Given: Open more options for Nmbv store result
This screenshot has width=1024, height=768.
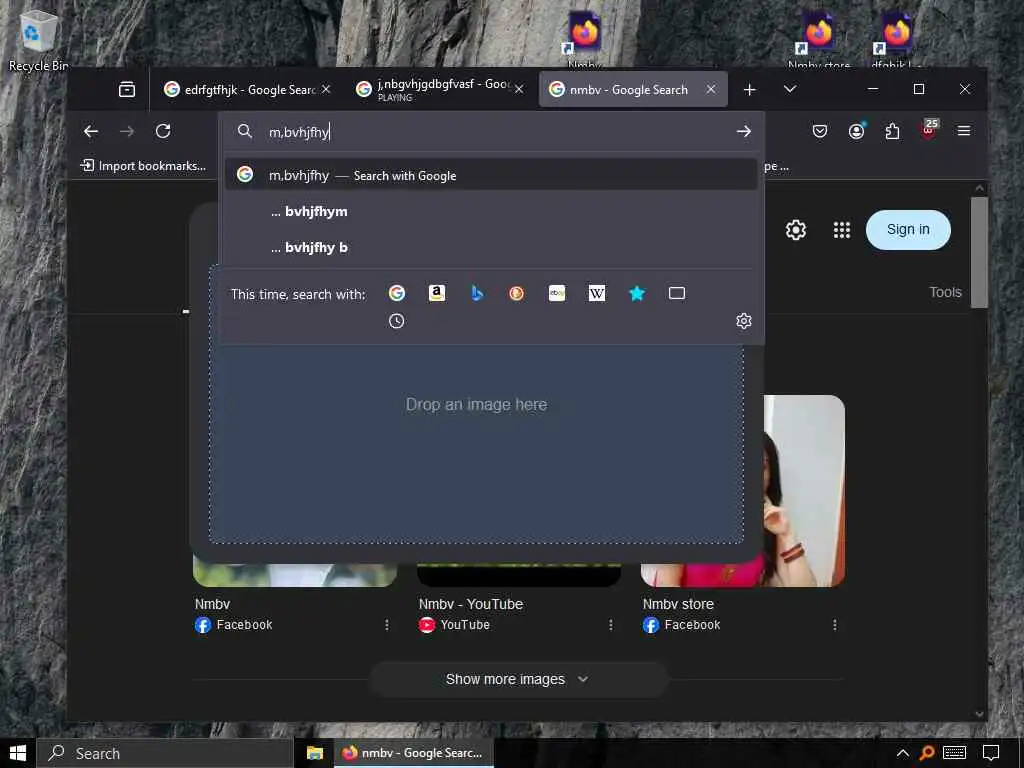Looking at the screenshot, I should pyautogui.click(x=835, y=625).
